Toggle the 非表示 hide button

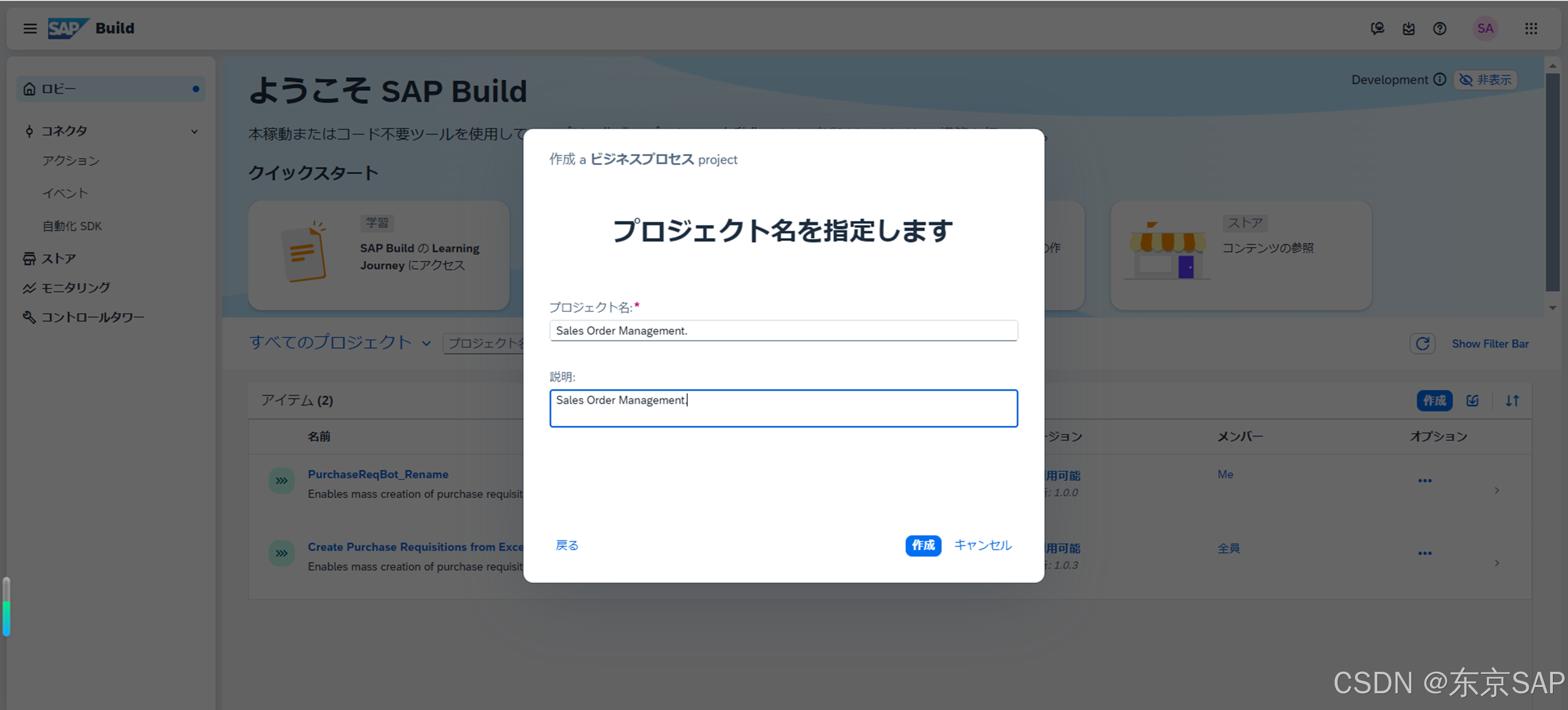click(x=1485, y=80)
